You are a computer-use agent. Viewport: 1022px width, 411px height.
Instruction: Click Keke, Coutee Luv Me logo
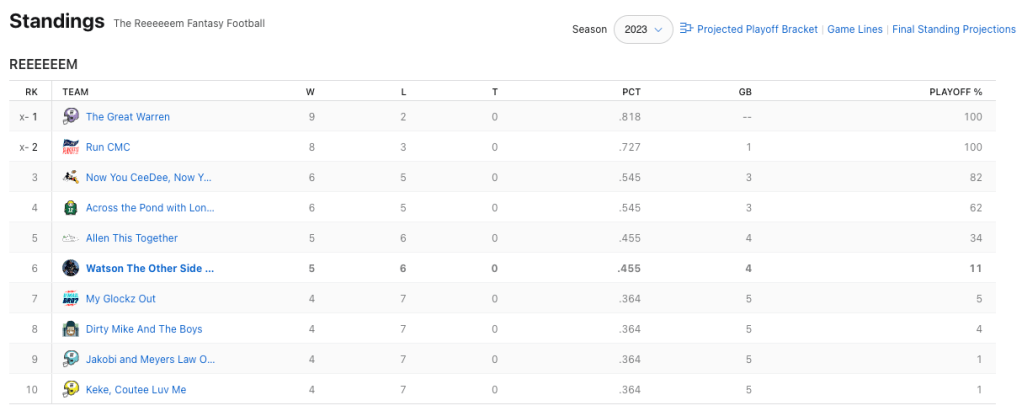pyautogui.click(x=71, y=389)
